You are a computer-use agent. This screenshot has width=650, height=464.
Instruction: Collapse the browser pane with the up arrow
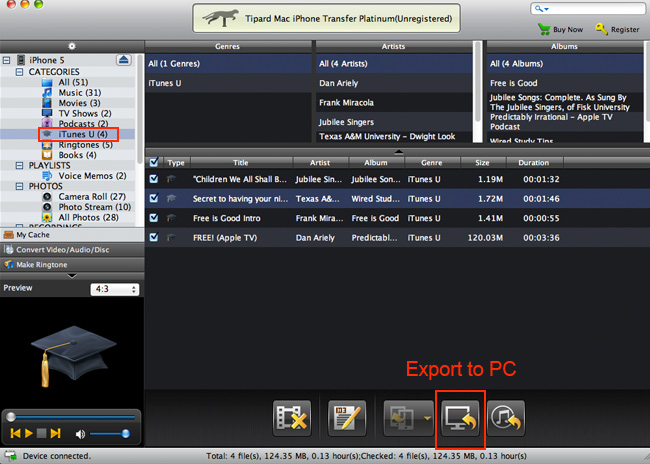pyautogui.click(x=398, y=152)
